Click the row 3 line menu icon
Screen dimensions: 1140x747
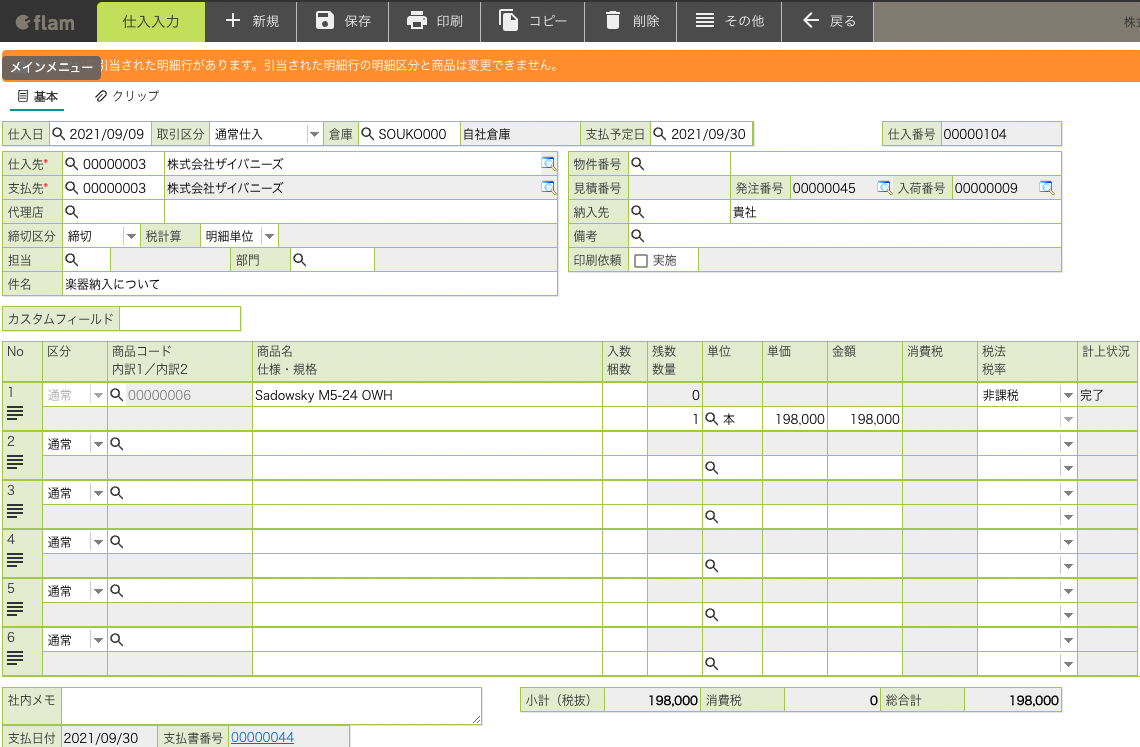point(15,511)
